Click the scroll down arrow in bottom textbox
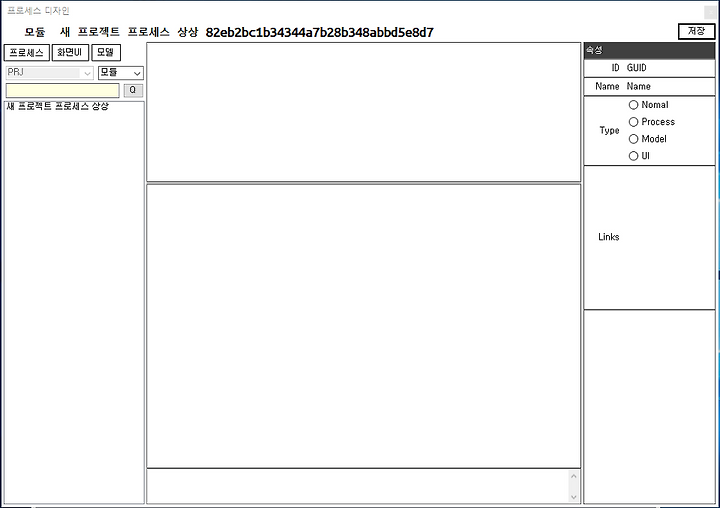The width and height of the screenshot is (720, 508). [574, 497]
